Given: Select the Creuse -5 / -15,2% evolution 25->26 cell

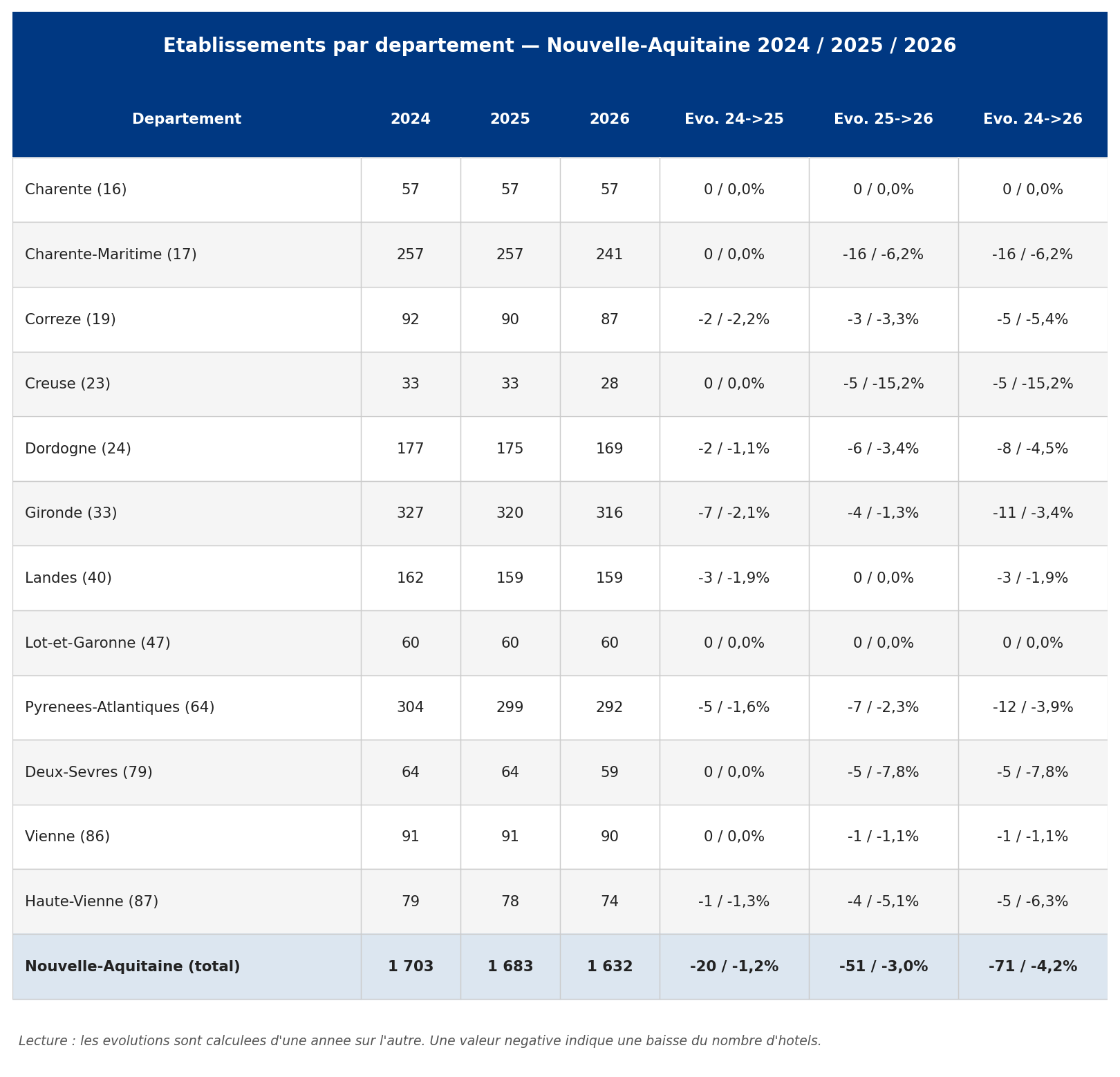Looking at the screenshot, I should pos(884,384).
